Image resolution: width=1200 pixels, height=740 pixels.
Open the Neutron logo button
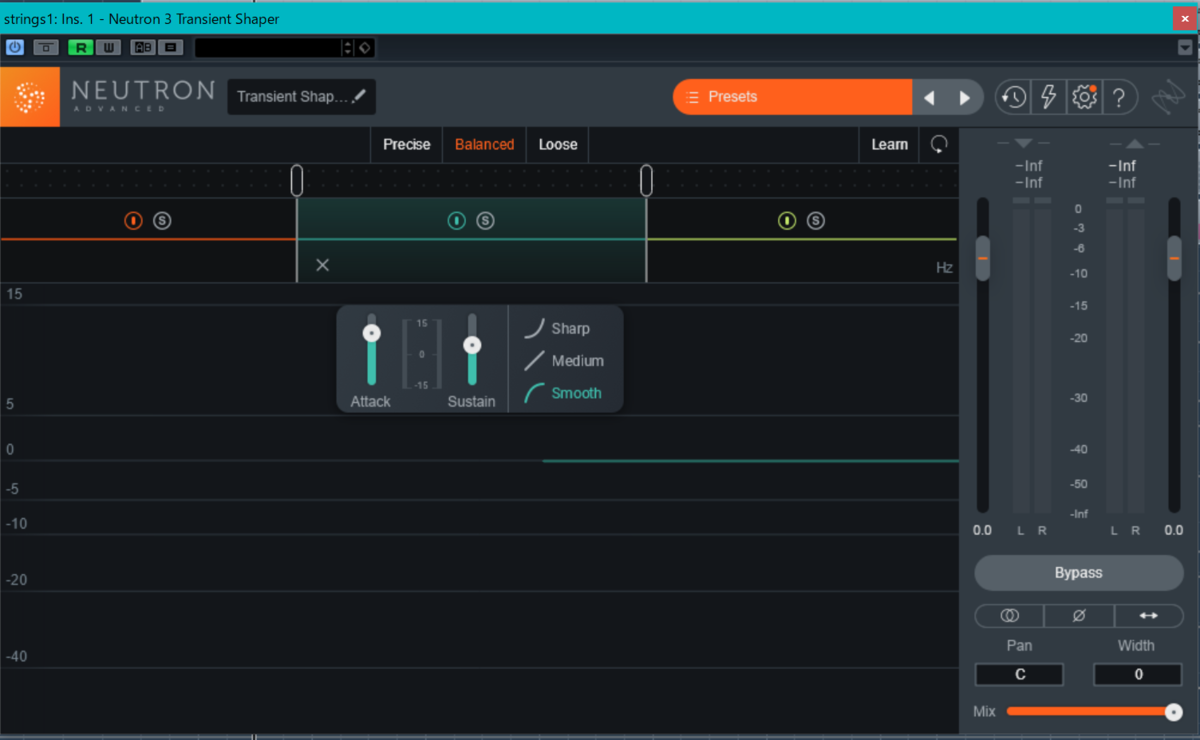30,97
